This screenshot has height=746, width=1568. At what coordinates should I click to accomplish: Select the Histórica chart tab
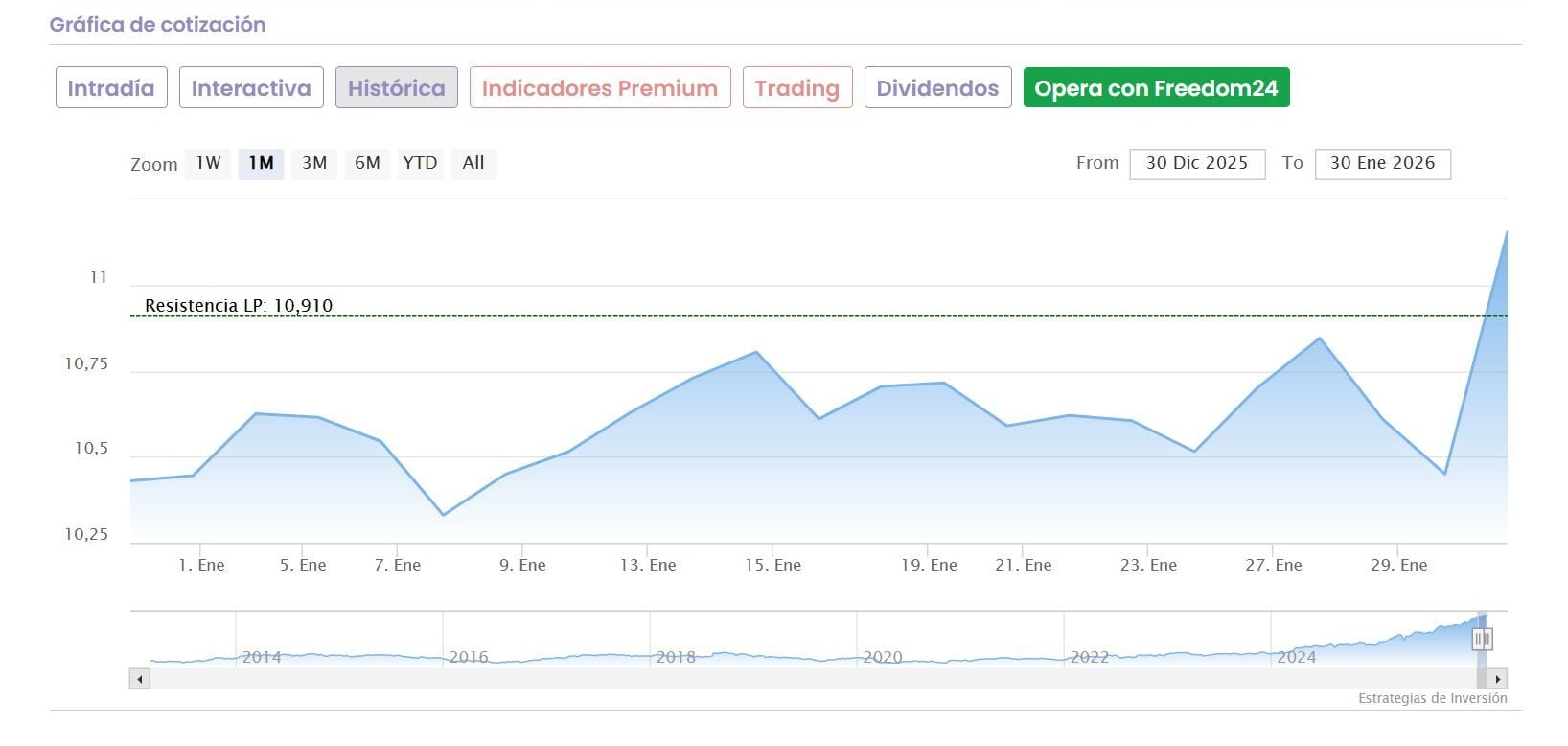click(x=396, y=88)
